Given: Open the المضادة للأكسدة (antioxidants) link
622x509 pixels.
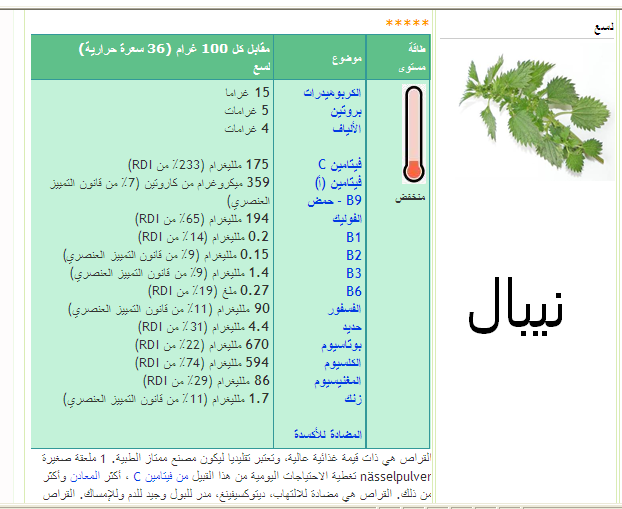Looking at the screenshot, I should [329, 435].
